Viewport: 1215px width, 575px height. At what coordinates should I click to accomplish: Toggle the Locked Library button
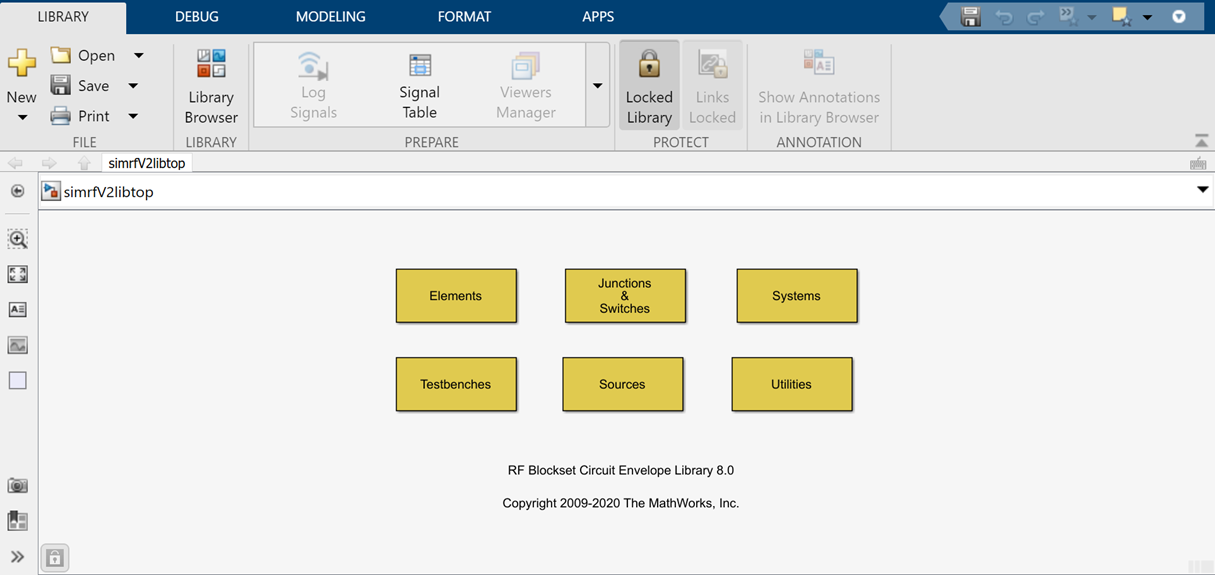(x=649, y=87)
